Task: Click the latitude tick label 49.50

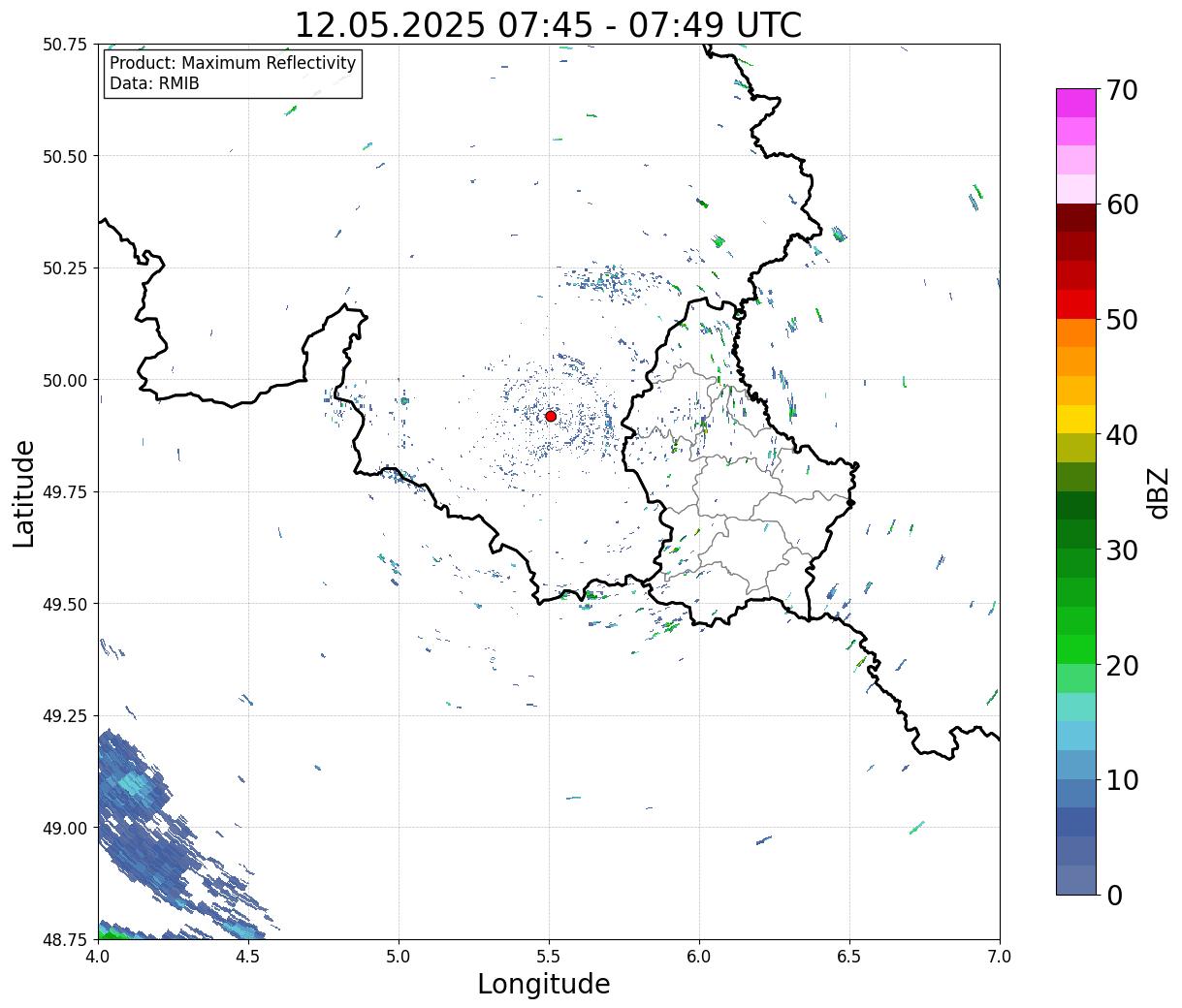Action: tap(65, 604)
